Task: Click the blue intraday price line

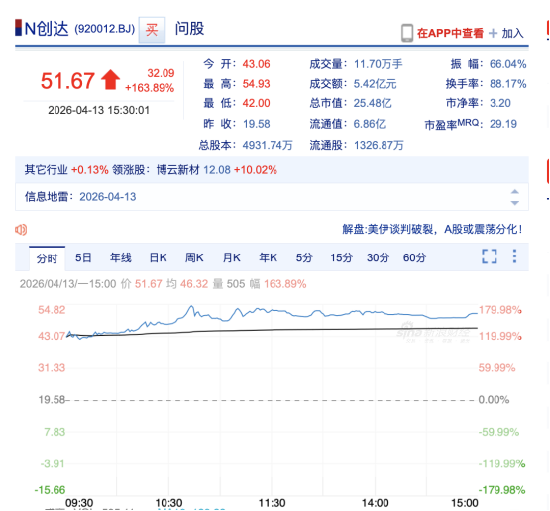Action: (x=272, y=310)
